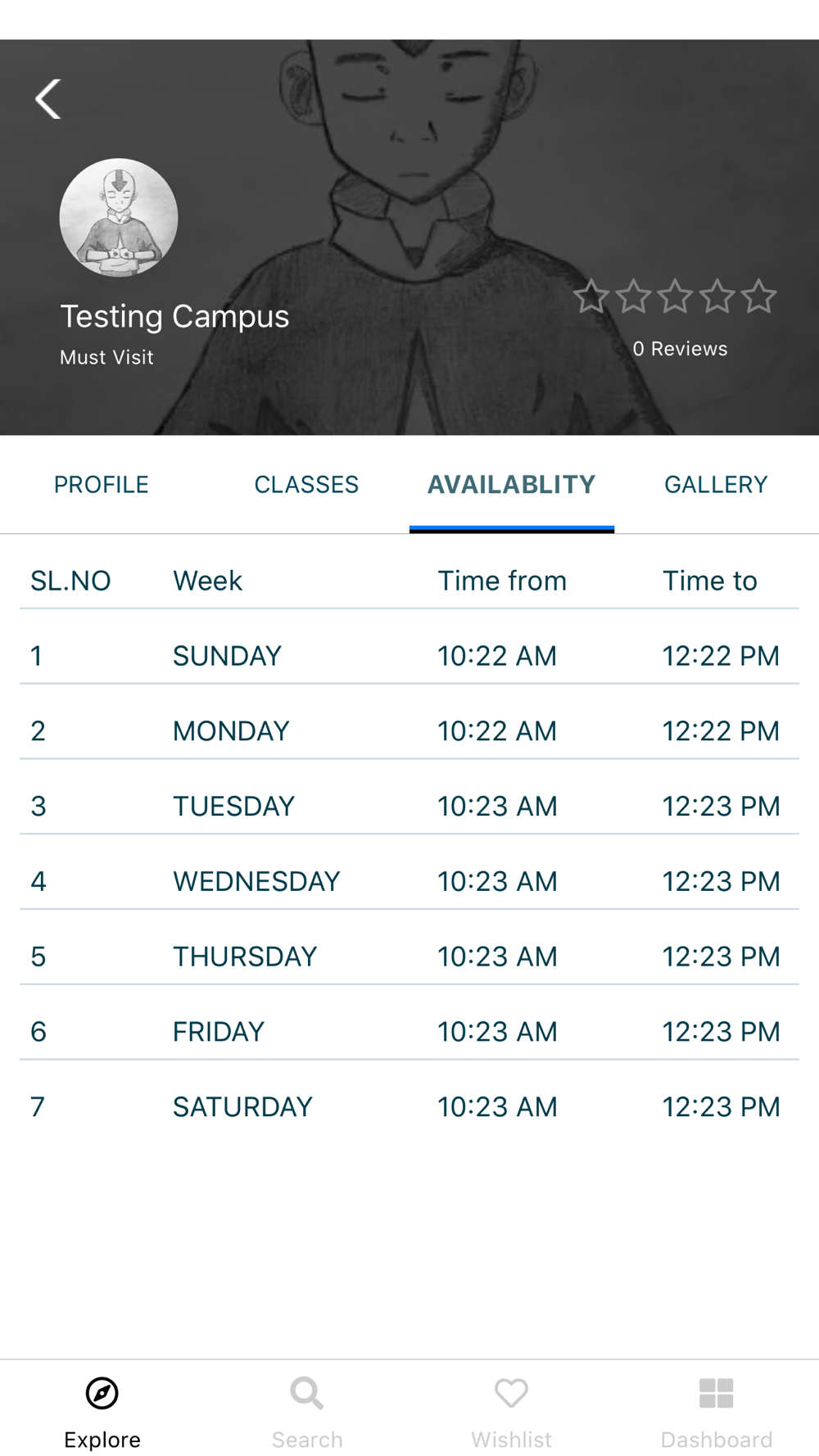Tap the Testing Campus title

174,317
